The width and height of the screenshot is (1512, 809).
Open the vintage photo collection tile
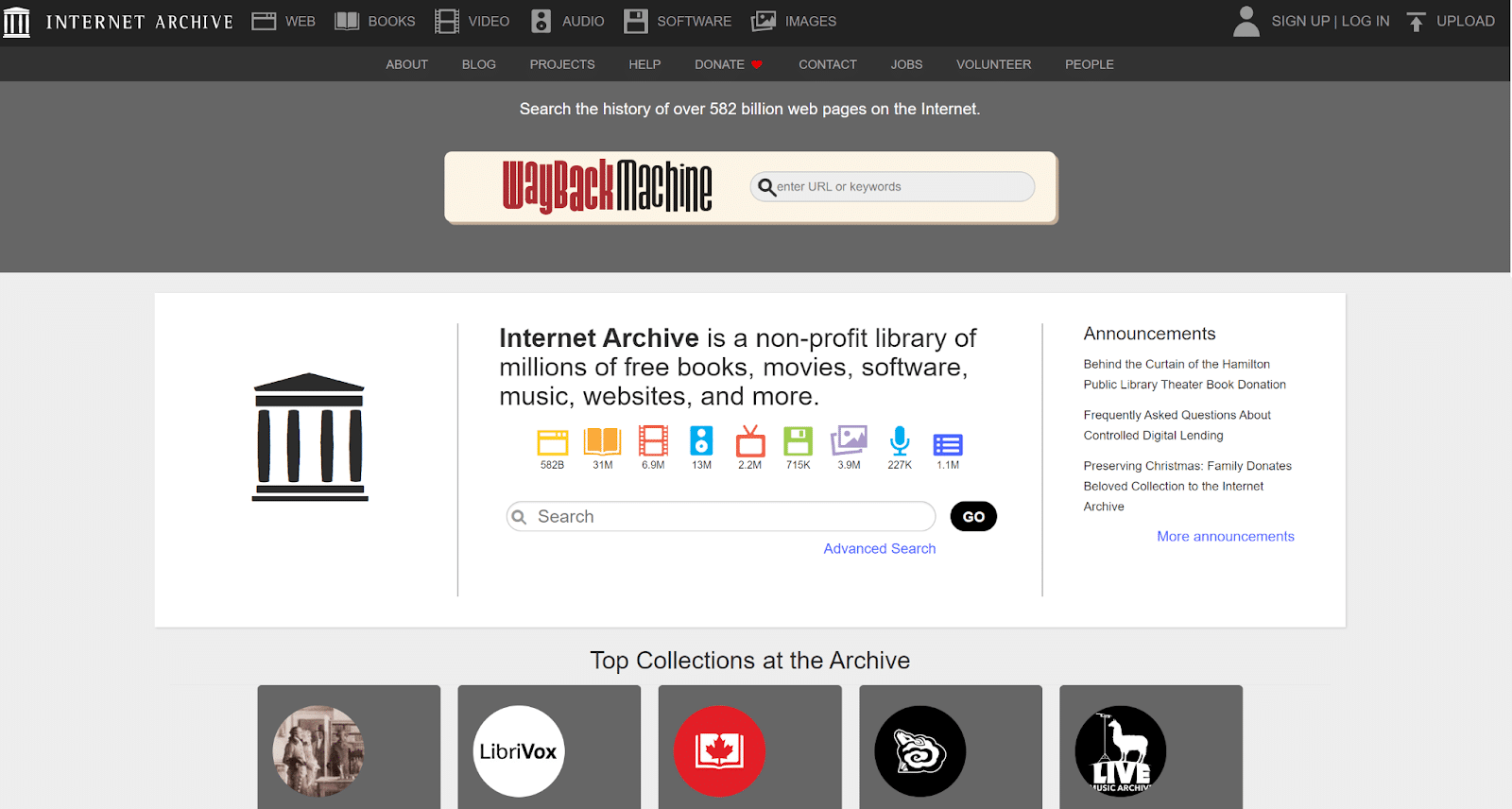349,747
